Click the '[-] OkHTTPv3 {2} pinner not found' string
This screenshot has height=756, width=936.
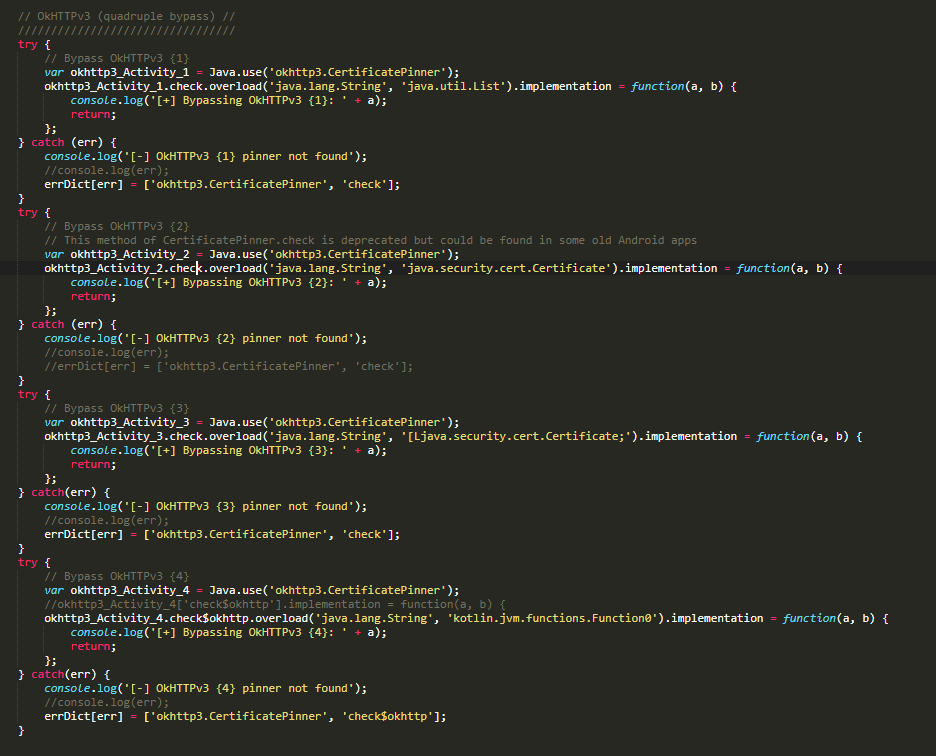tap(239, 339)
